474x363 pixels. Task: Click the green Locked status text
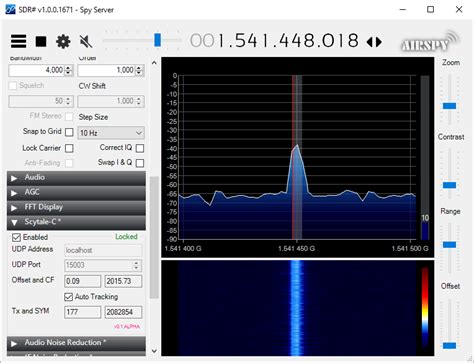(x=126, y=237)
